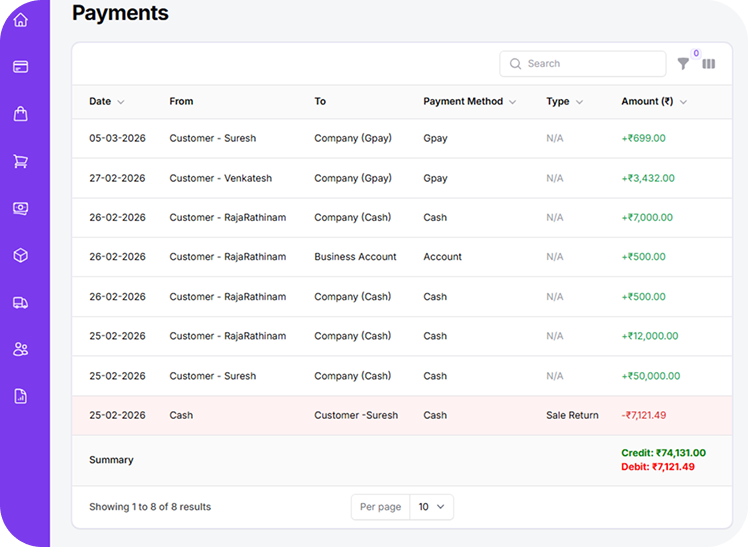Click Debit: ₹7,121.49 summary value
Image resolution: width=748 pixels, height=547 pixels.
tap(658, 467)
